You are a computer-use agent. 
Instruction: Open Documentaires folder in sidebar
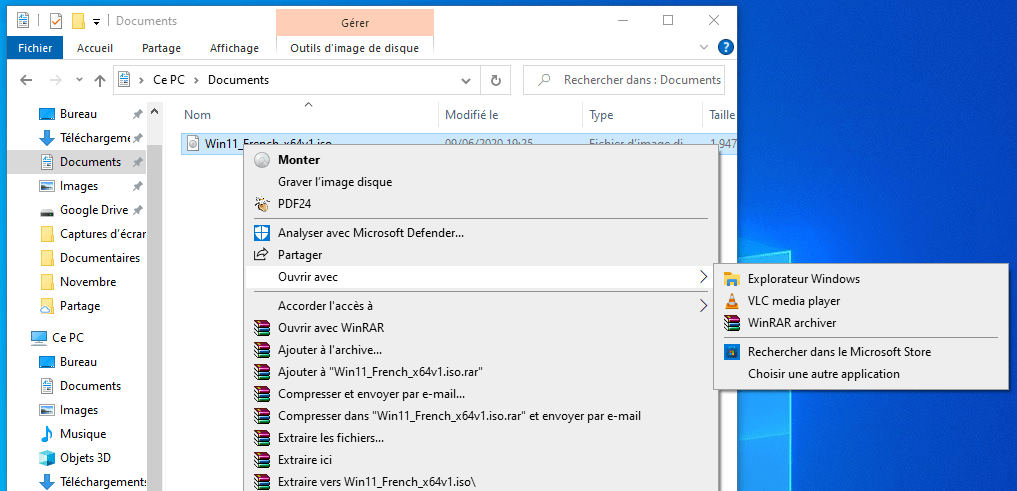coord(100,258)
